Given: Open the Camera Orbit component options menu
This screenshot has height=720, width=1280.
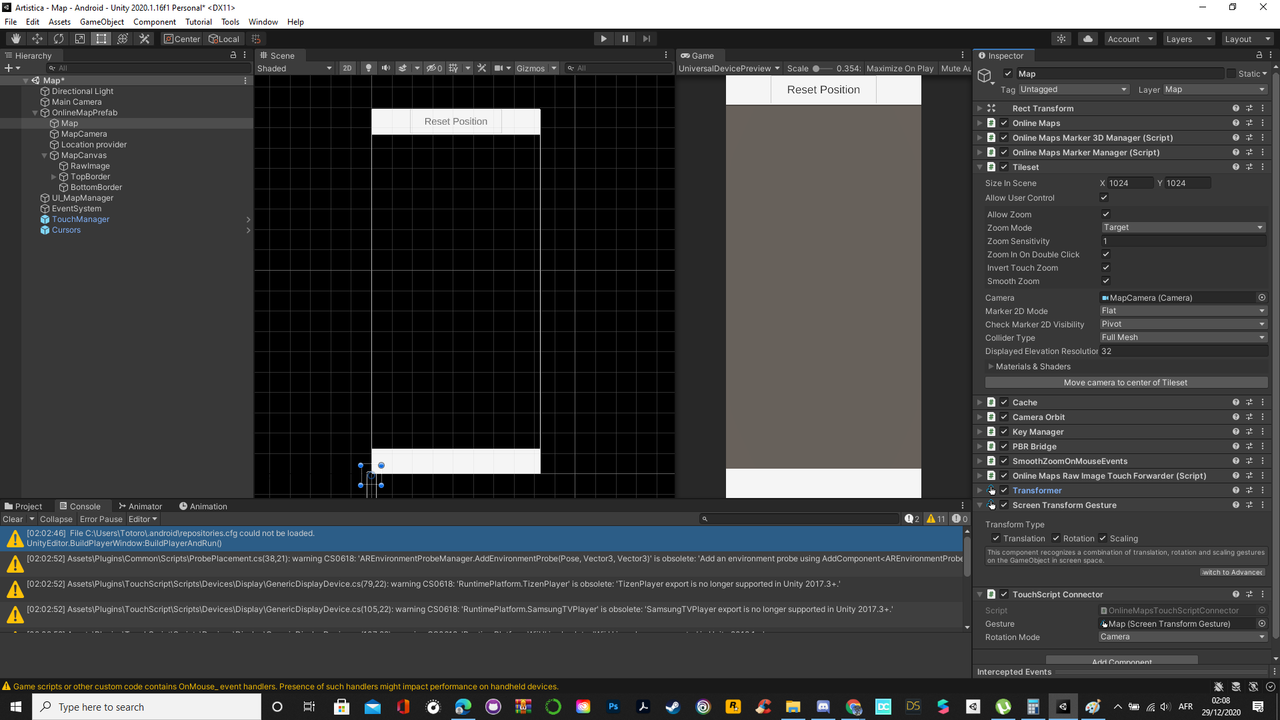Looking at the screenshot, I should tap(1264, 417).
